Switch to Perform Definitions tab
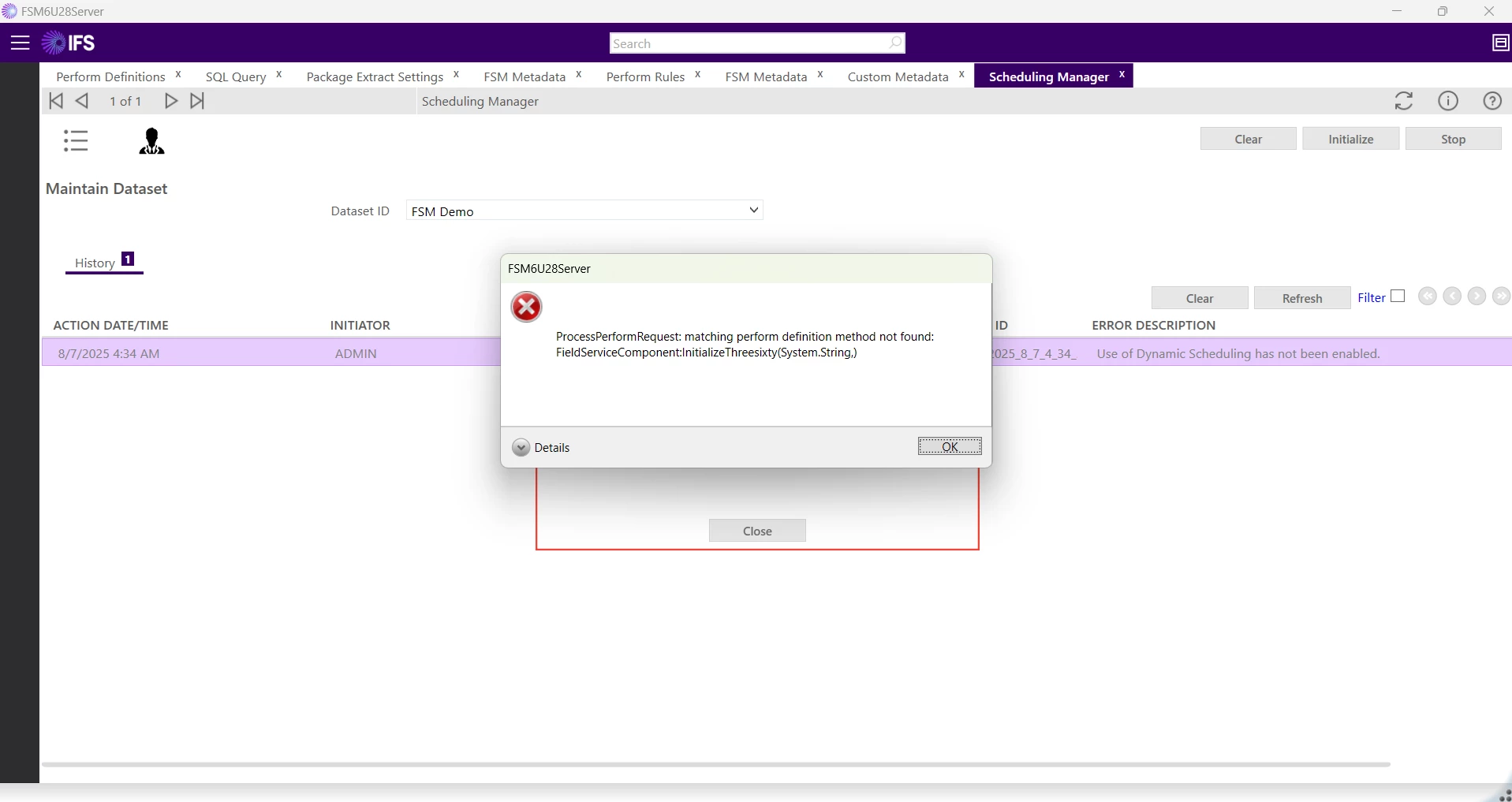 click(x=110, y=76)
